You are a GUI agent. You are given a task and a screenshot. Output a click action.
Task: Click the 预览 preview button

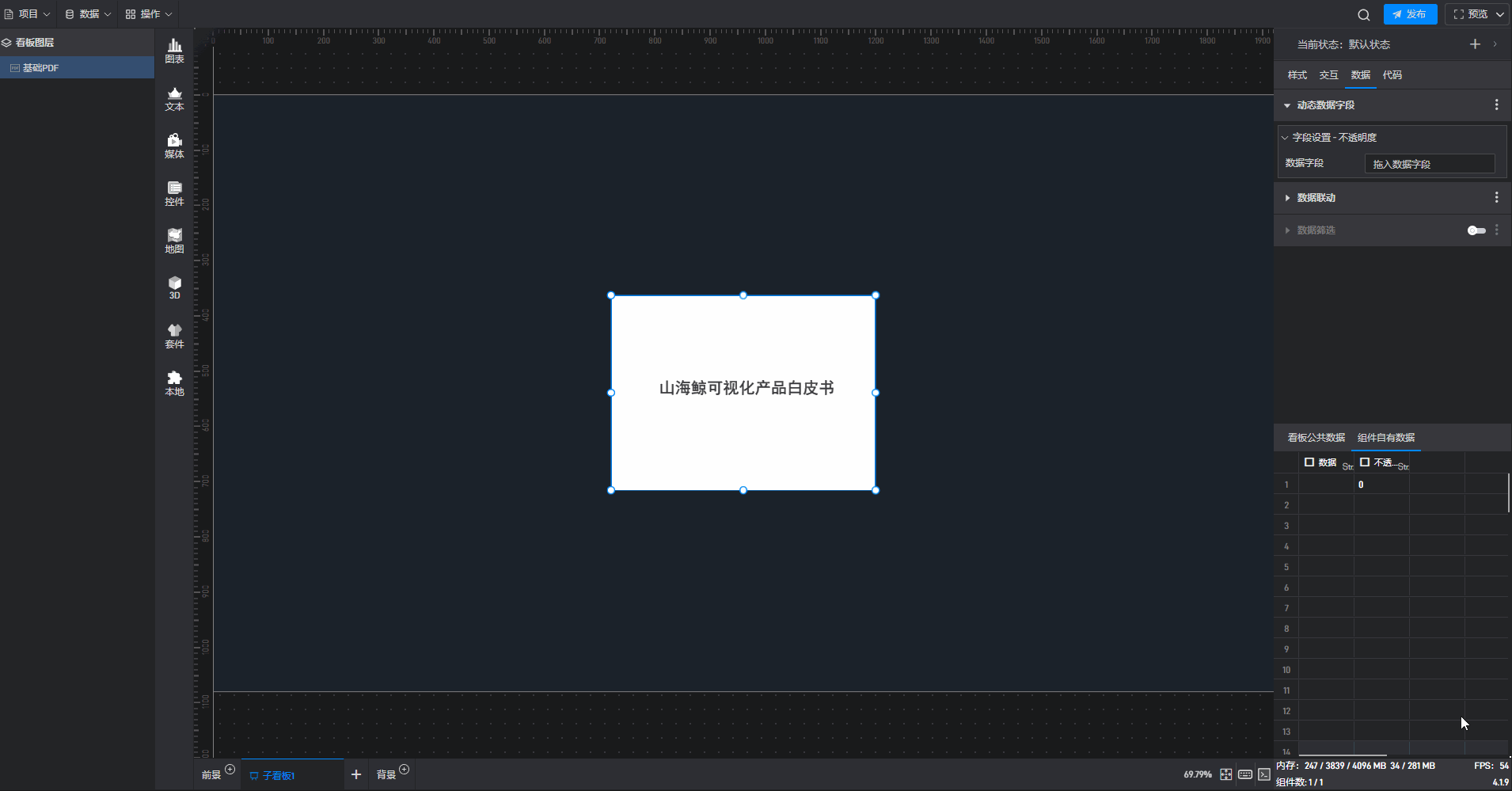tap(1471, 14)
